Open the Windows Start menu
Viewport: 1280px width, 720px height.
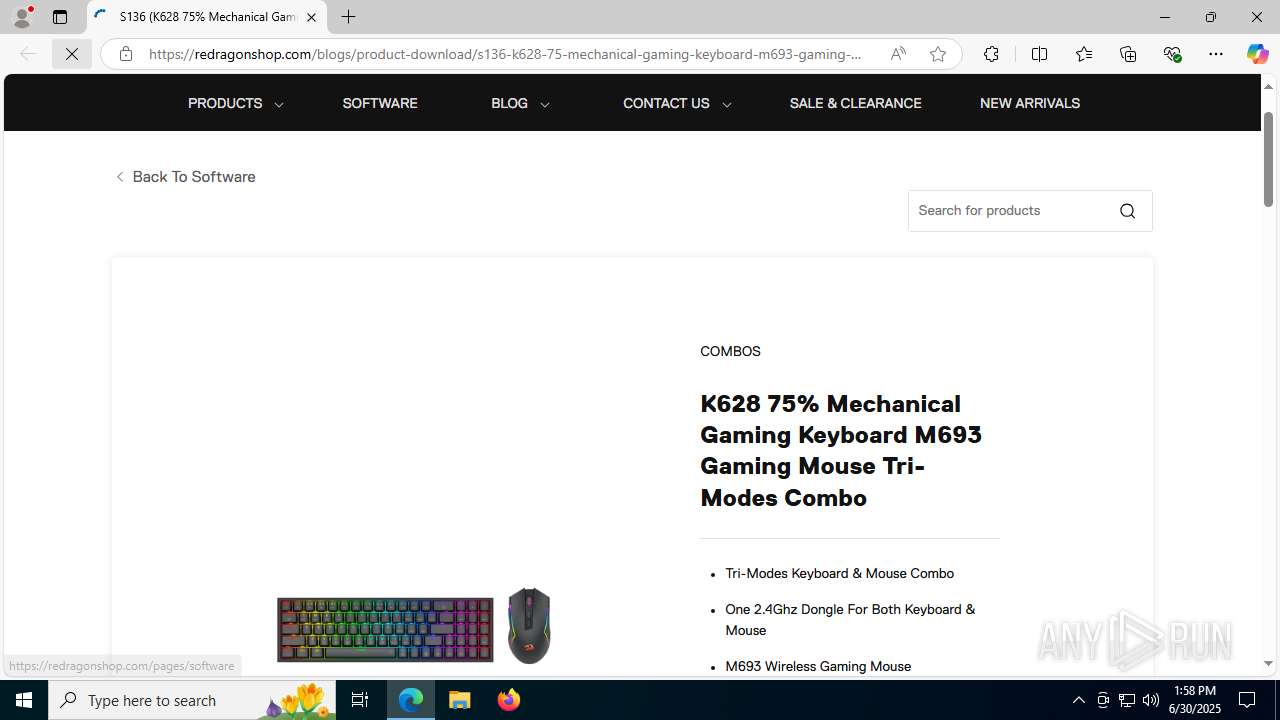24,700
